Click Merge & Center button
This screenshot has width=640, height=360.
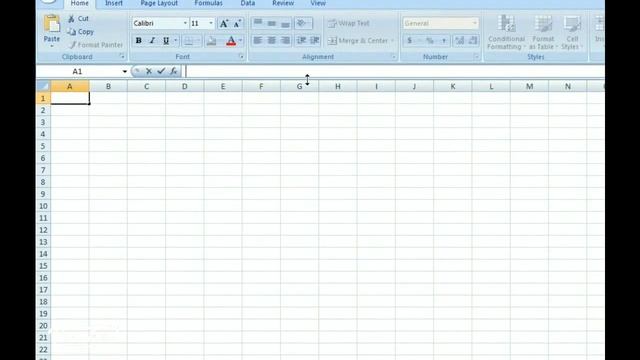tap(358, 41)
